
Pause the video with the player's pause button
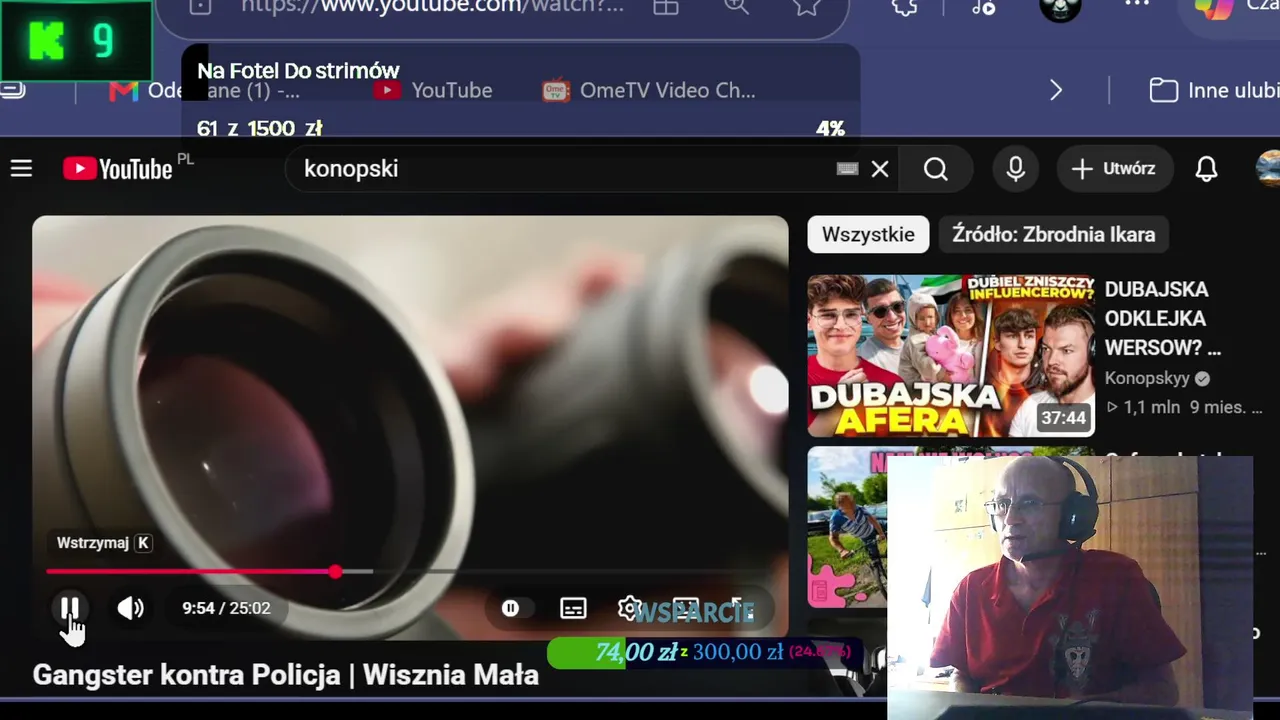[70, 608]
